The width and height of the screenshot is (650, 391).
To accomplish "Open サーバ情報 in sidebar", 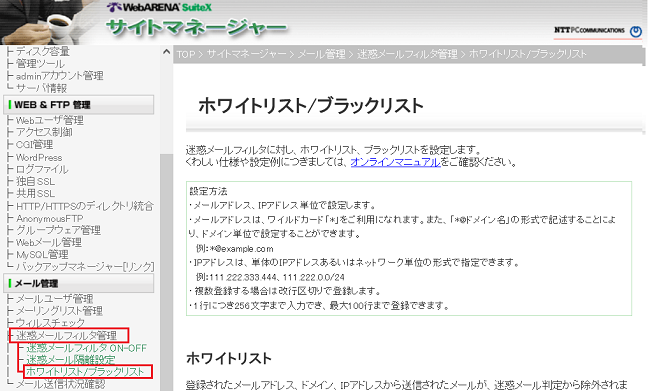I will pos(41,88).
